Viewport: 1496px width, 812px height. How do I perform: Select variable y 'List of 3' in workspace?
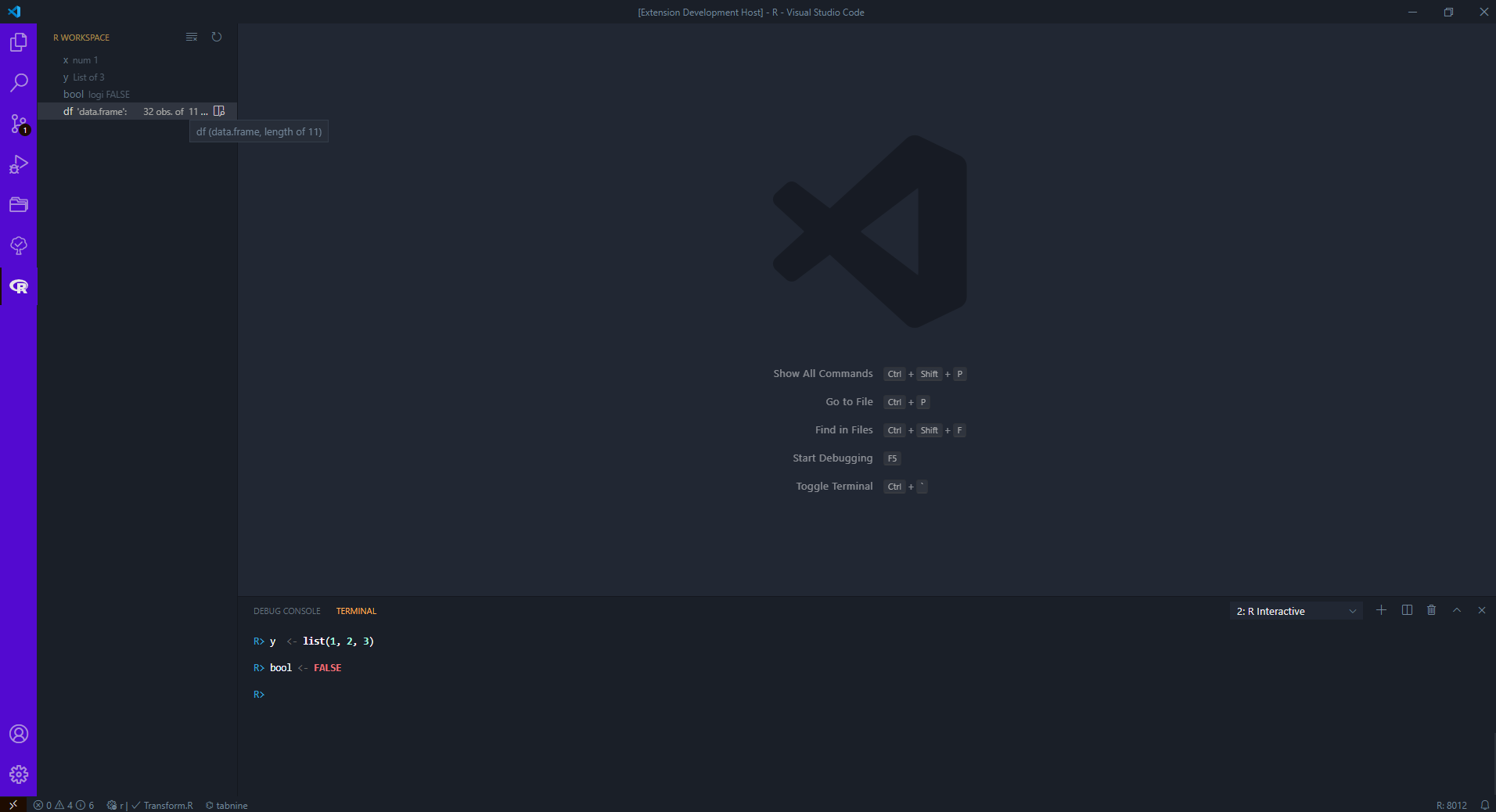point(137,77)
